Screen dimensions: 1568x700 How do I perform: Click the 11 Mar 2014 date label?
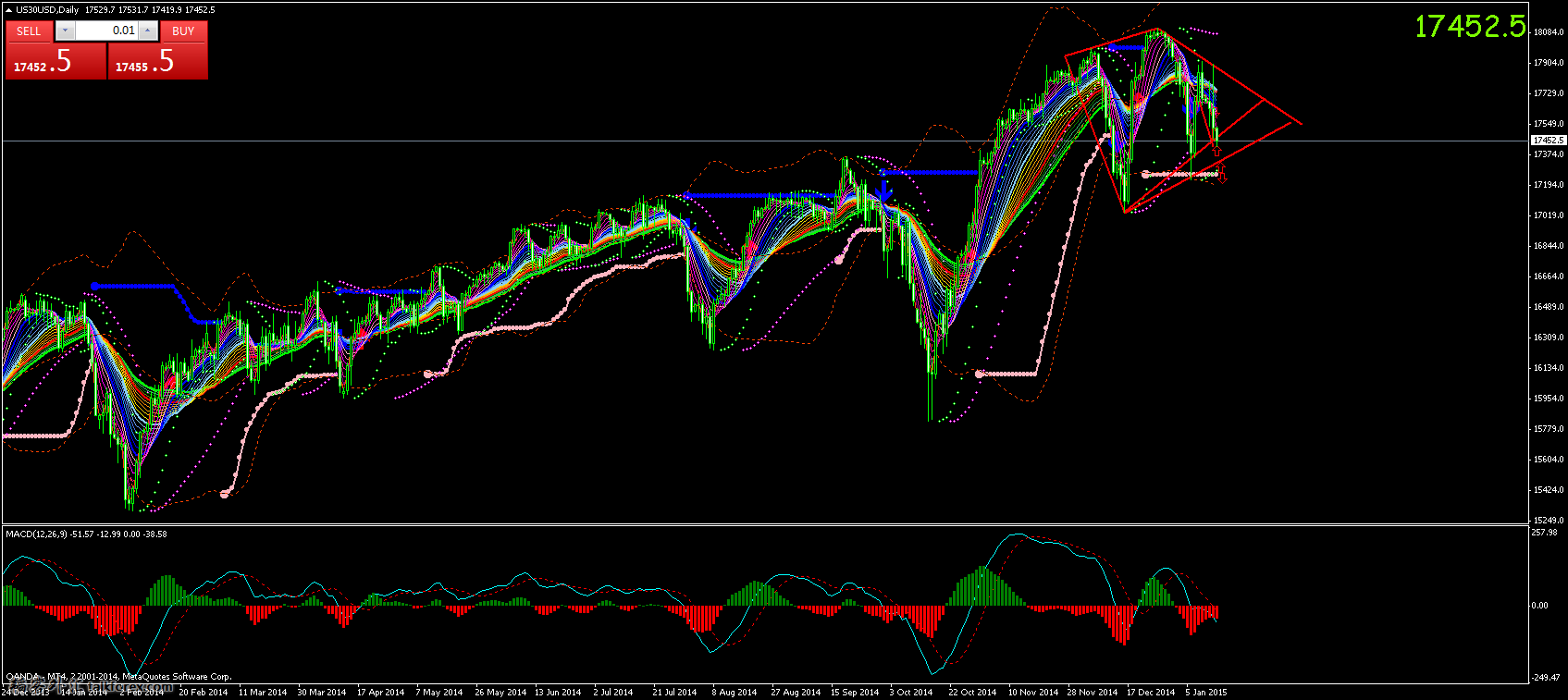tap(263, 693)
